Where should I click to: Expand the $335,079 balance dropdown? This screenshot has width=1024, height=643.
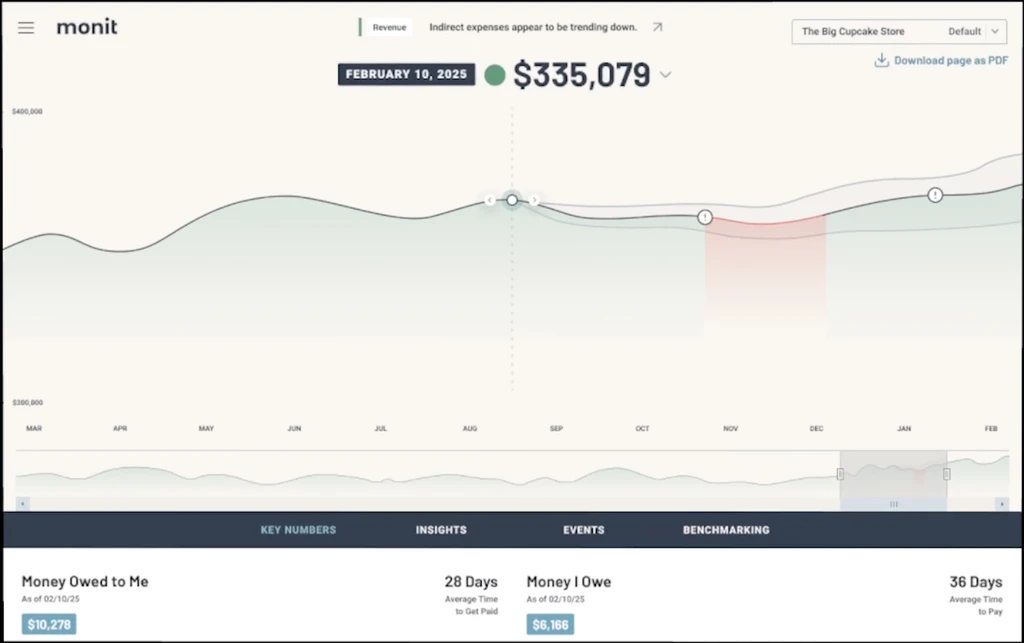(665, 74)
